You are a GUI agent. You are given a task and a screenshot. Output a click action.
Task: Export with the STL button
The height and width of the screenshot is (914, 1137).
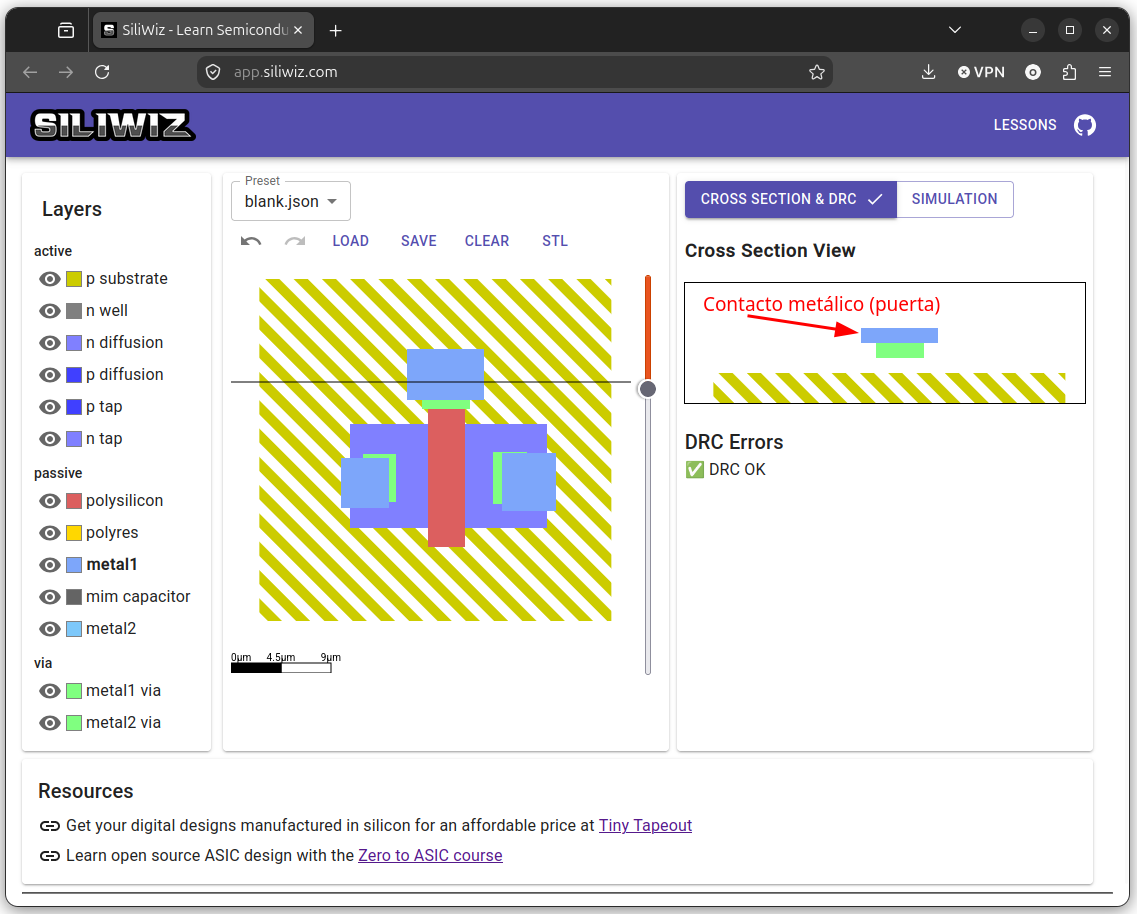point(555,241)
